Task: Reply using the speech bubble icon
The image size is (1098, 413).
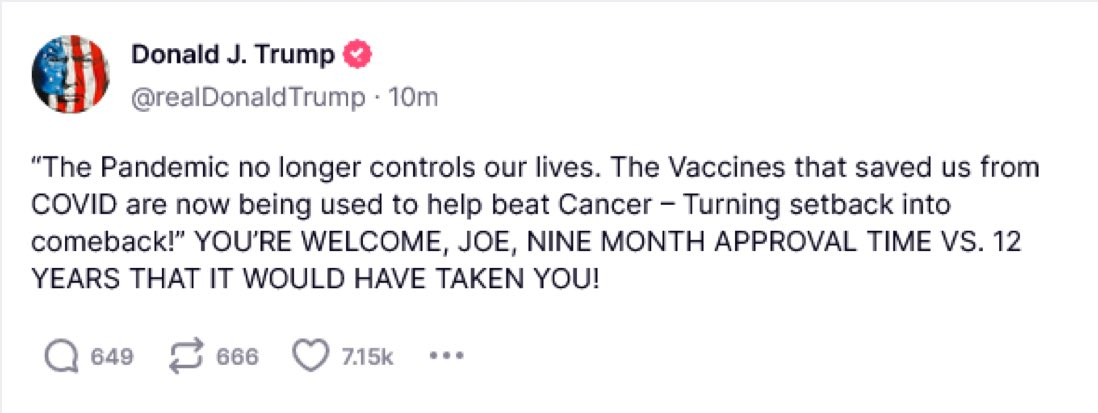Action: 62,356
